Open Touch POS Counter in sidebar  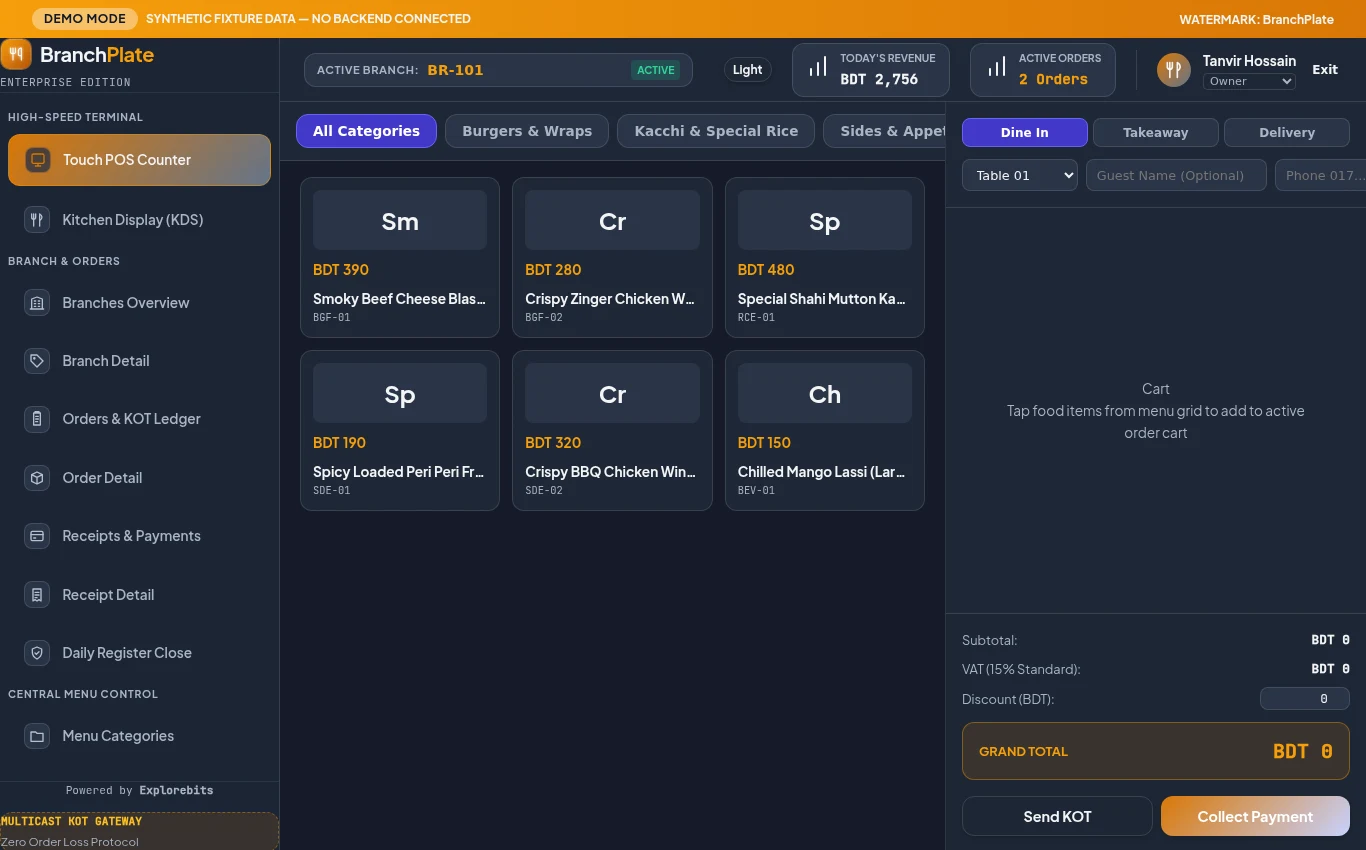139,160
